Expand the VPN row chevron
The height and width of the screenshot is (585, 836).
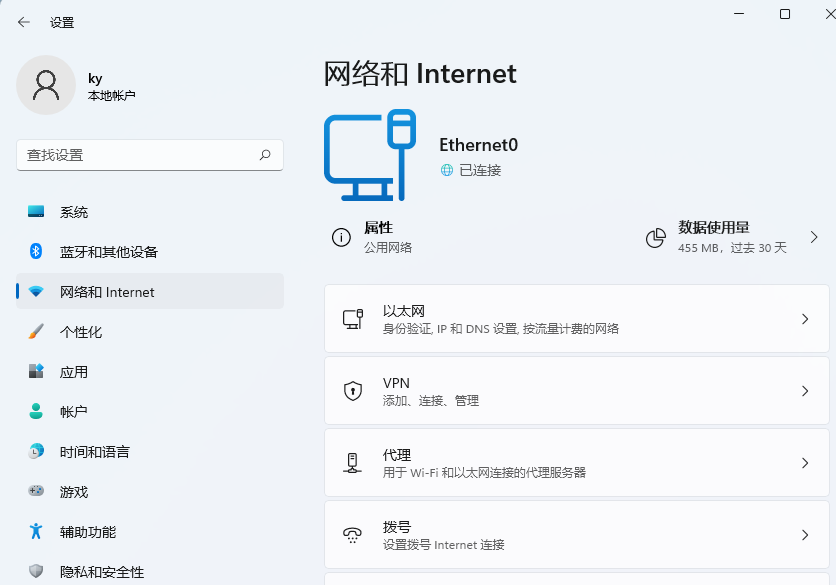tap(805, 391)
